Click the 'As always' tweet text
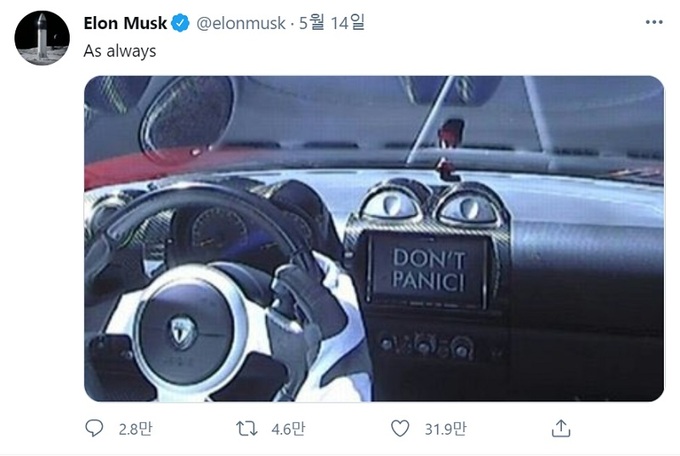The height and width of the screenshot is (456, 680). click(x=120, y=51)
